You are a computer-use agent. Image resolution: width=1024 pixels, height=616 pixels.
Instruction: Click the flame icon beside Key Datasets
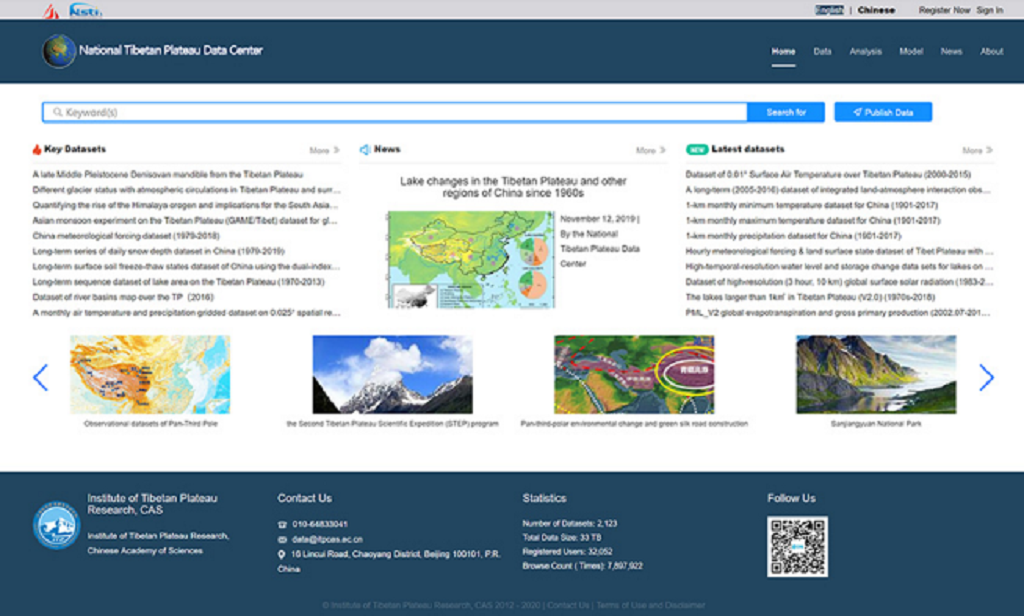click(37, 150)
